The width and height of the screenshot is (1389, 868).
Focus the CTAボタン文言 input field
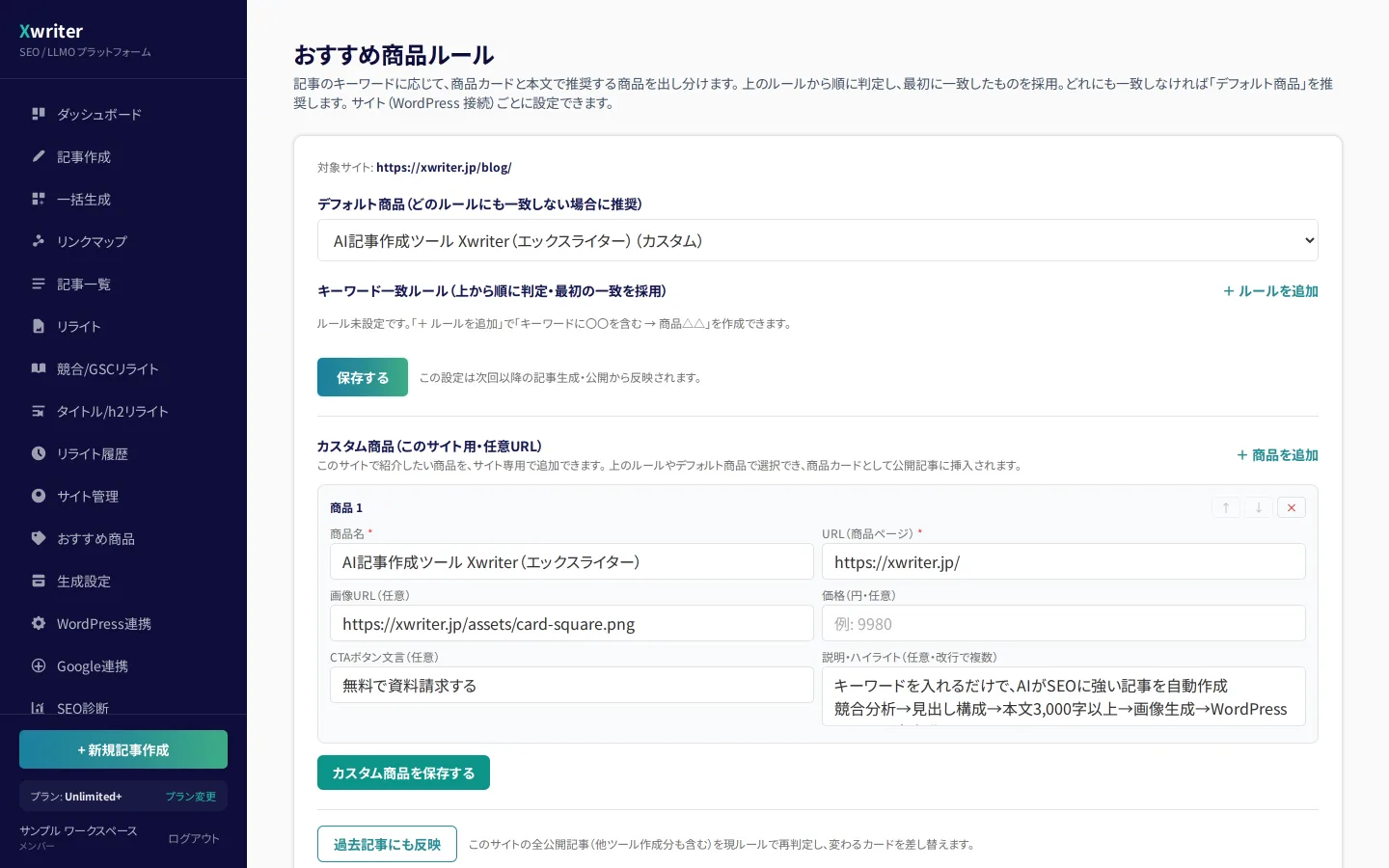pyautogui.click(x=572, y=685)
